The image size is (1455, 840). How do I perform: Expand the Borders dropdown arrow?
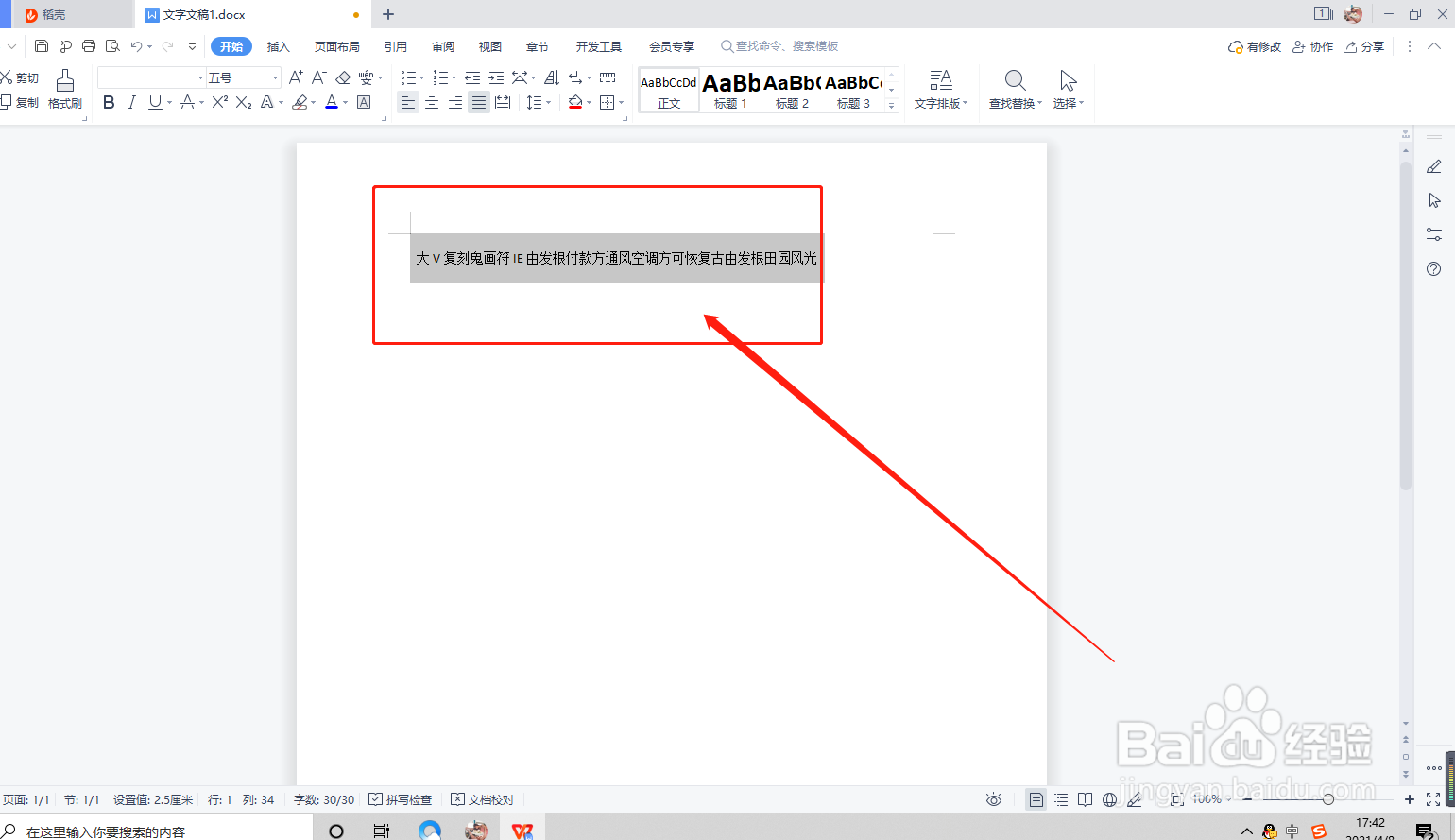pos(621,103)
